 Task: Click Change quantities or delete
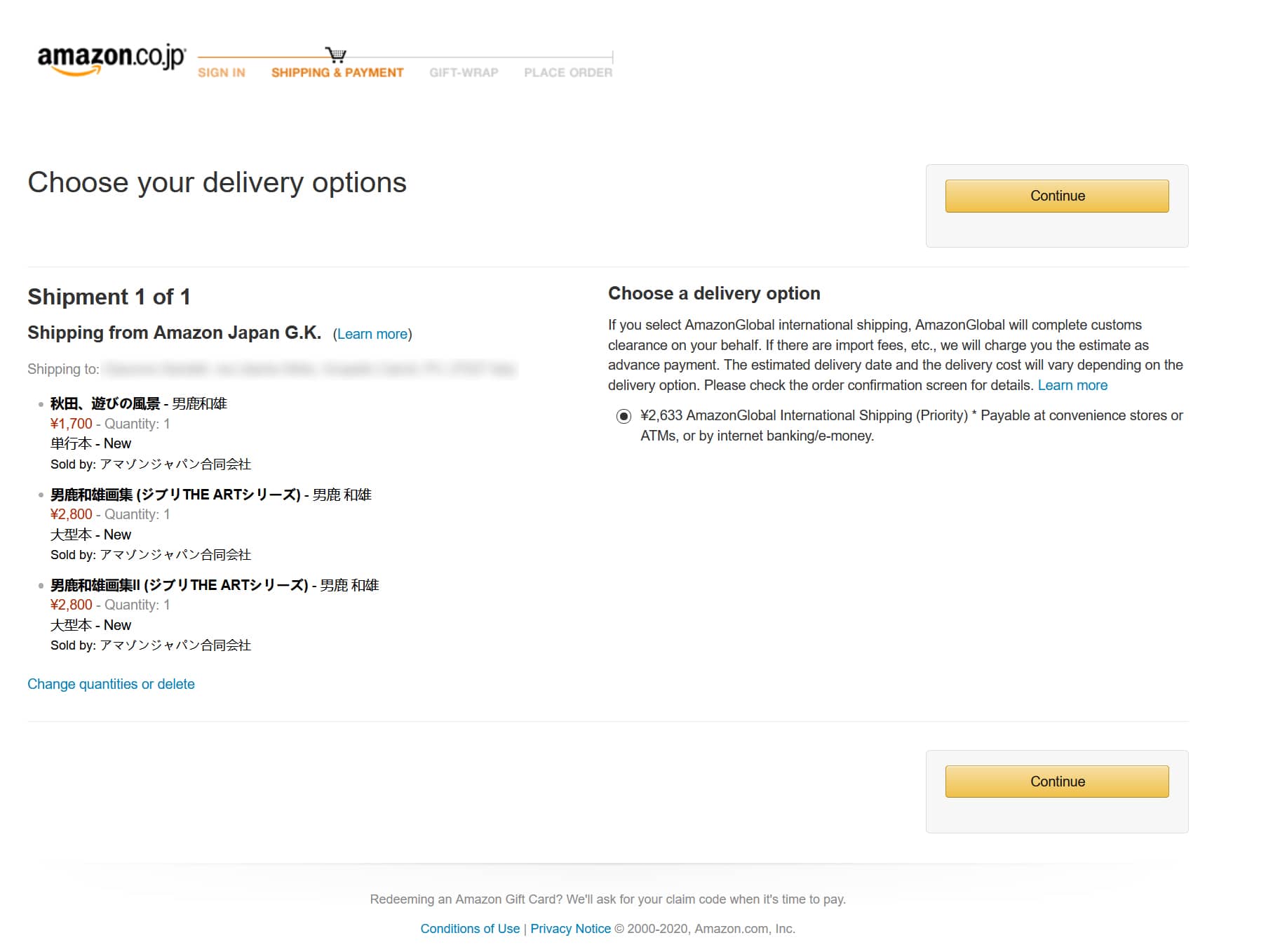click(111, 683)
